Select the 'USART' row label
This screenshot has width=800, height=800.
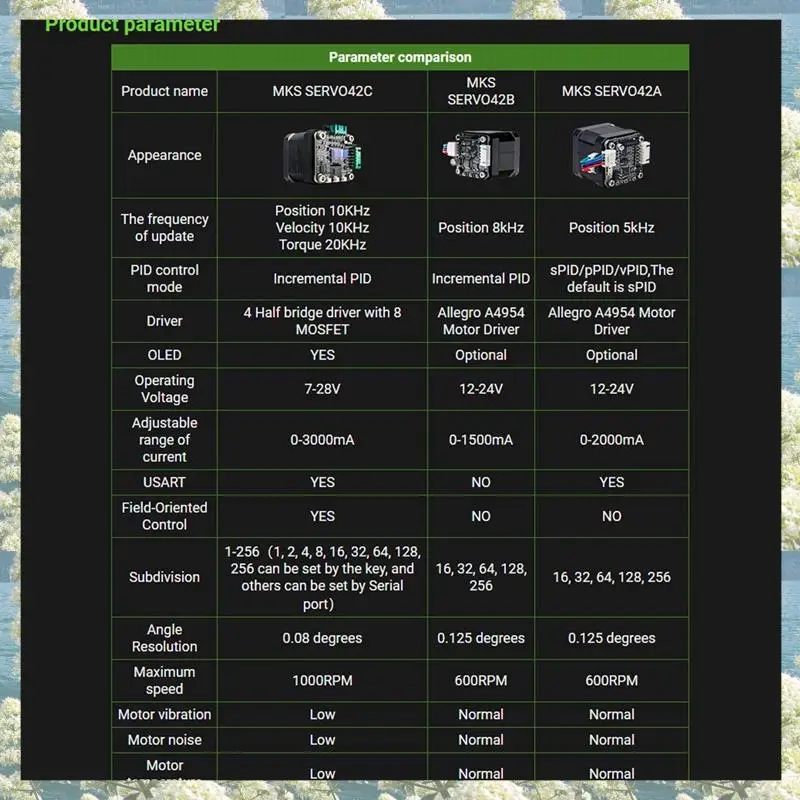click(x=164, y=482)
